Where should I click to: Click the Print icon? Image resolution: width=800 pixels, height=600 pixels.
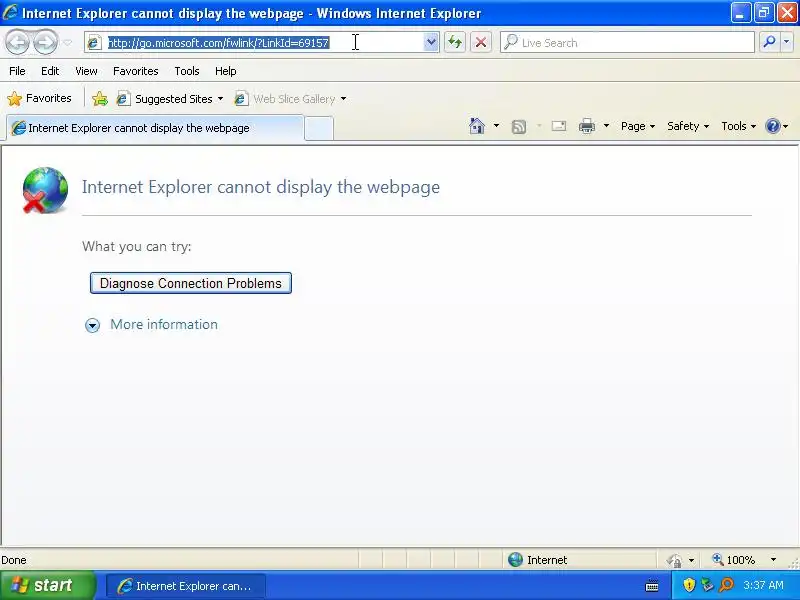click(587, 126)
